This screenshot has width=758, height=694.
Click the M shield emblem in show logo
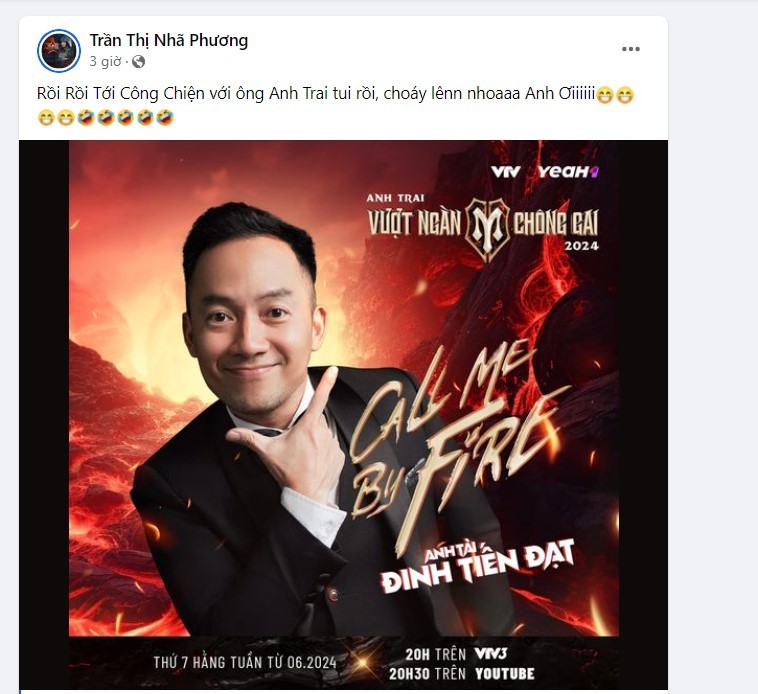487,226
